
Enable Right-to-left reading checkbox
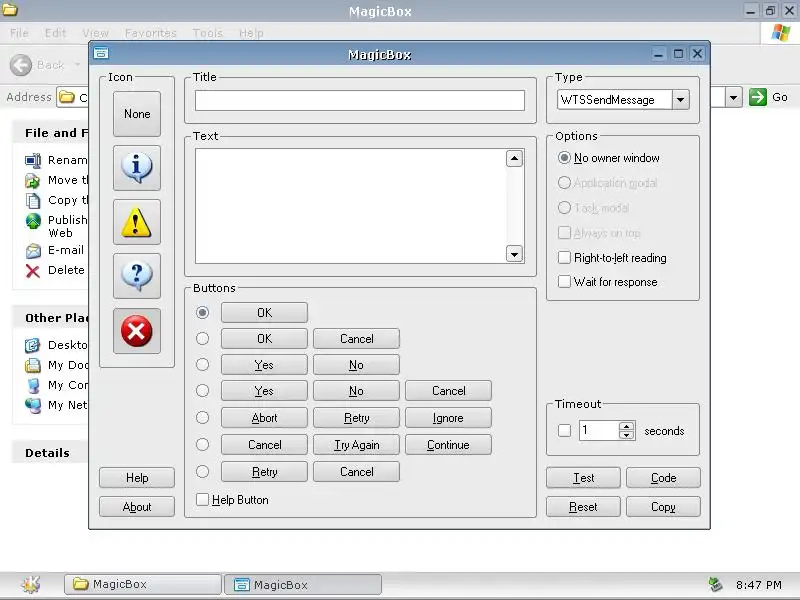coord(564,257)
